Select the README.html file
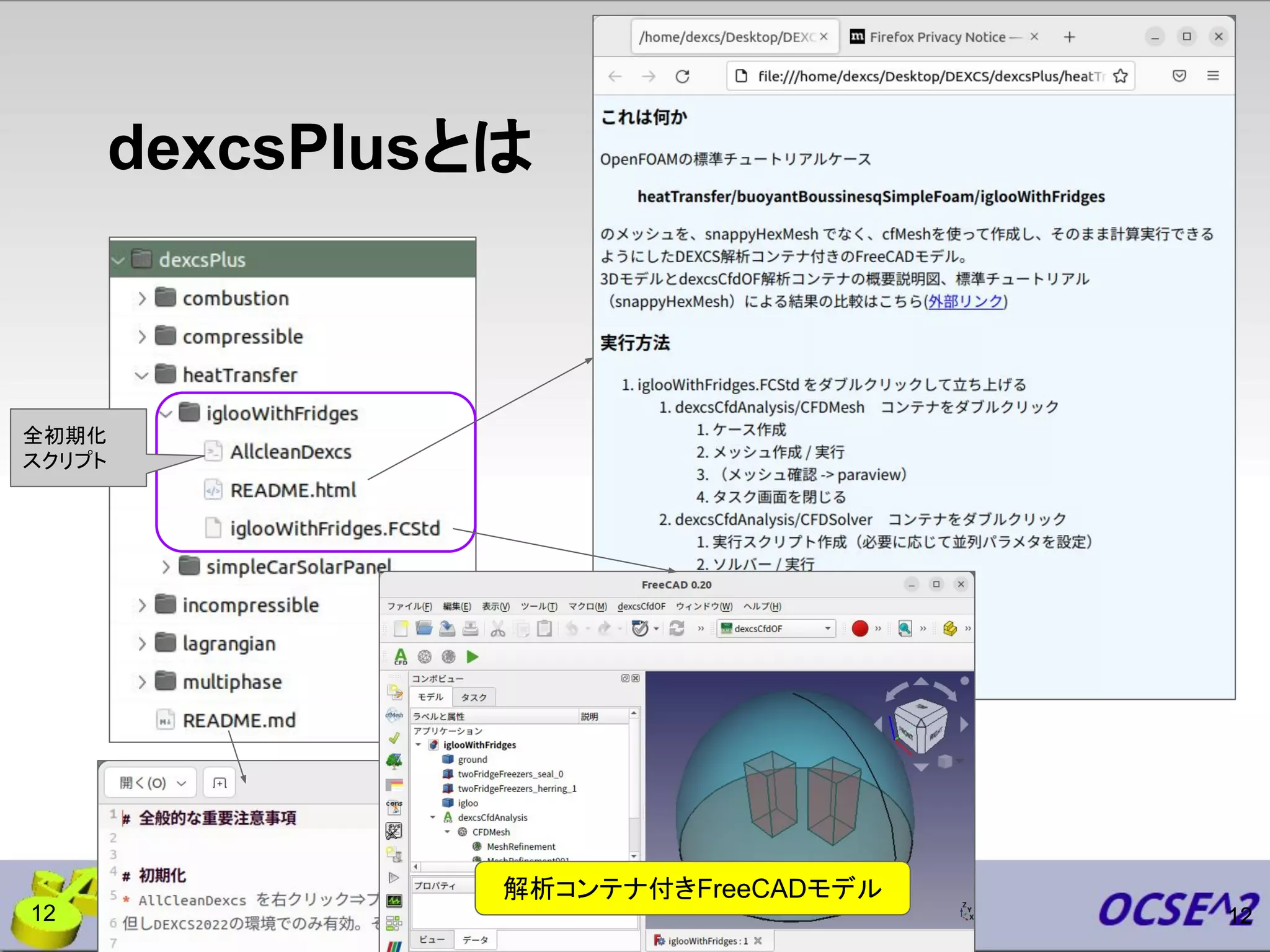1270x952 pixels. (x=280, y=490)
